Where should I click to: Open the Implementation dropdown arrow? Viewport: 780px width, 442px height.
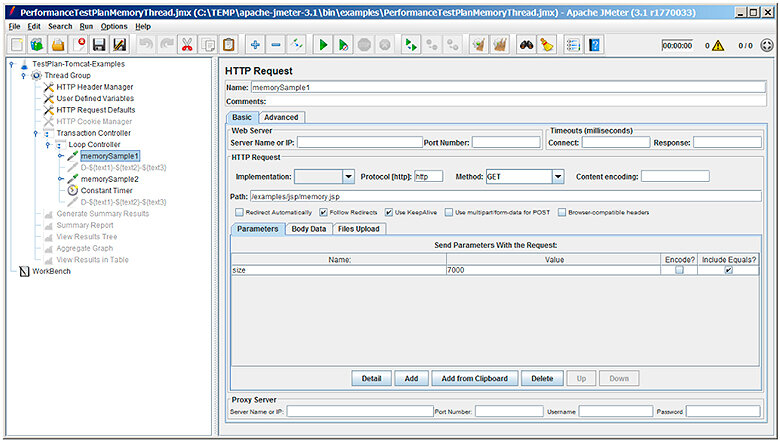(x=348, y=177)
